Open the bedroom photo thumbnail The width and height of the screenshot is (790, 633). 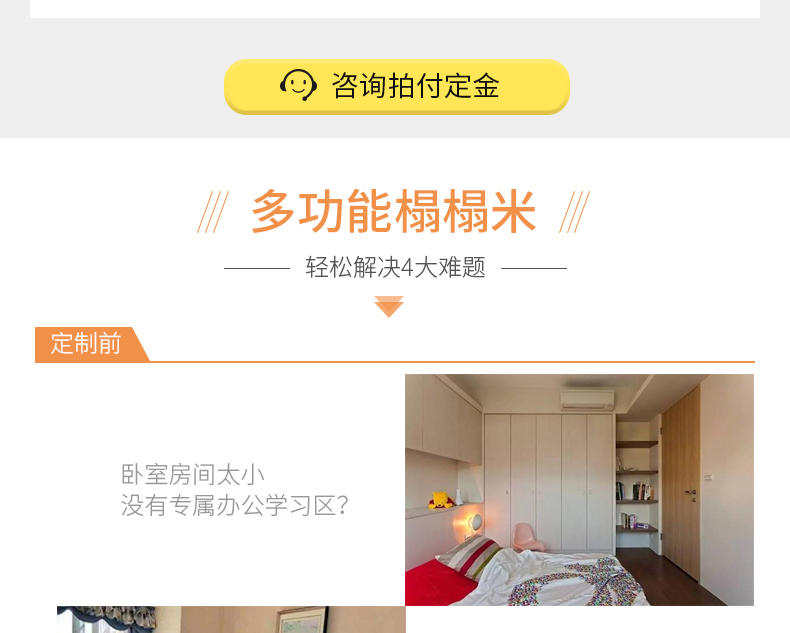pyautogui.click(x=579, y=489)
